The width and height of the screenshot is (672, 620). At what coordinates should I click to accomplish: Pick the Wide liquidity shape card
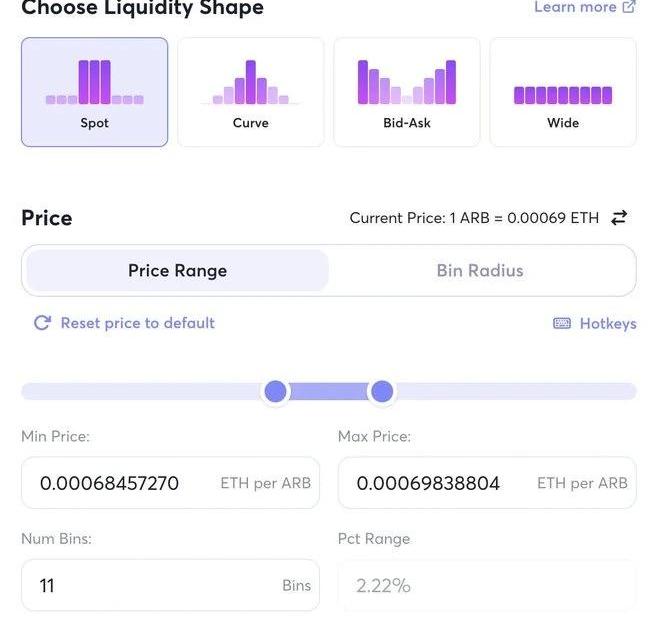point(563,93)
